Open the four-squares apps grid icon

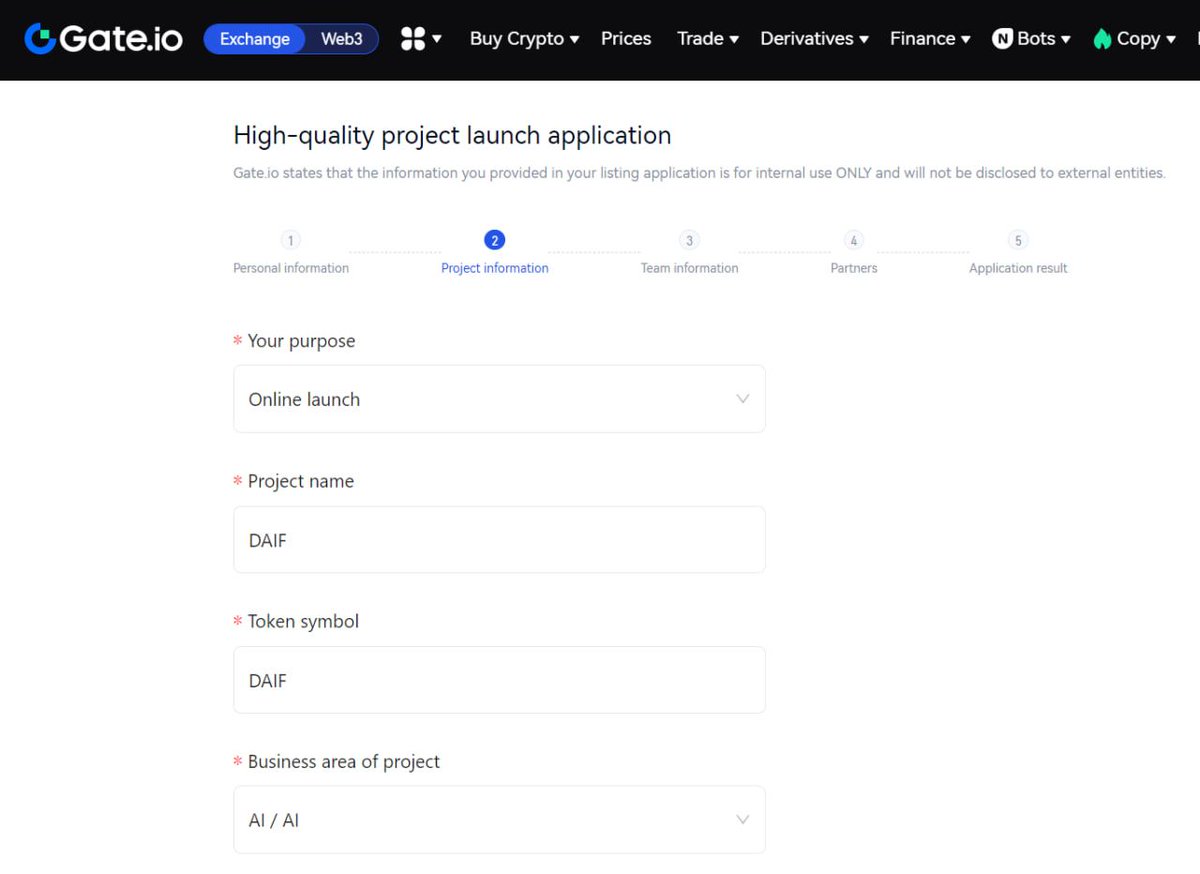tap(412, 39)
